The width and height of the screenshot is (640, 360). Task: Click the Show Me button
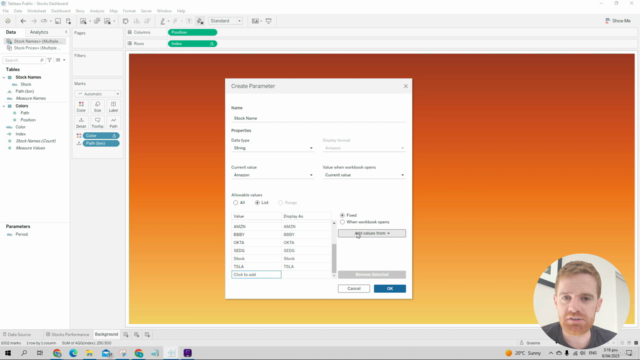pos(618,21)
